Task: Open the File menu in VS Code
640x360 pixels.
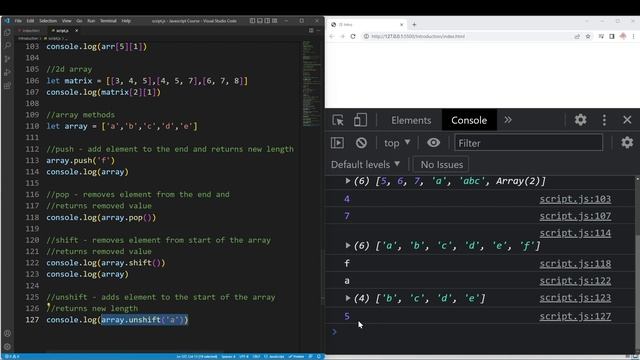Action: [18, 20]
